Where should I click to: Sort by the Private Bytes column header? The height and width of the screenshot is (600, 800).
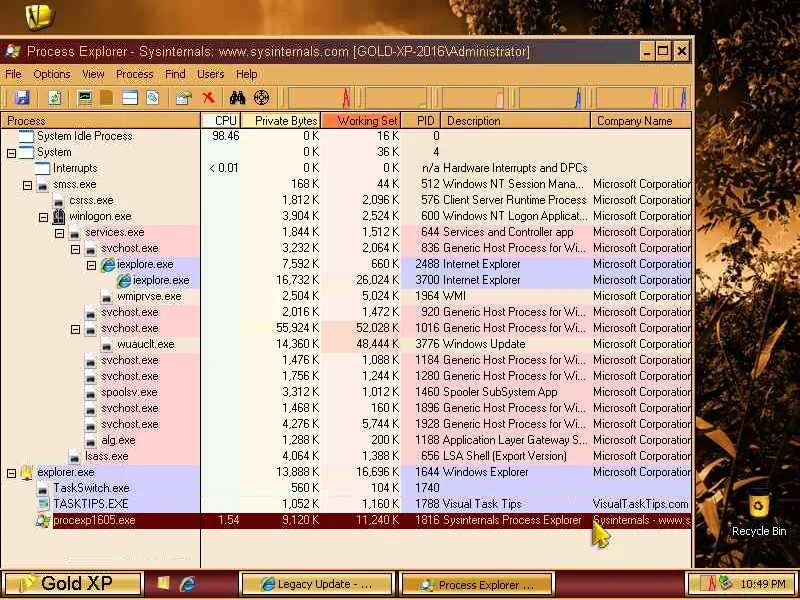280,121
